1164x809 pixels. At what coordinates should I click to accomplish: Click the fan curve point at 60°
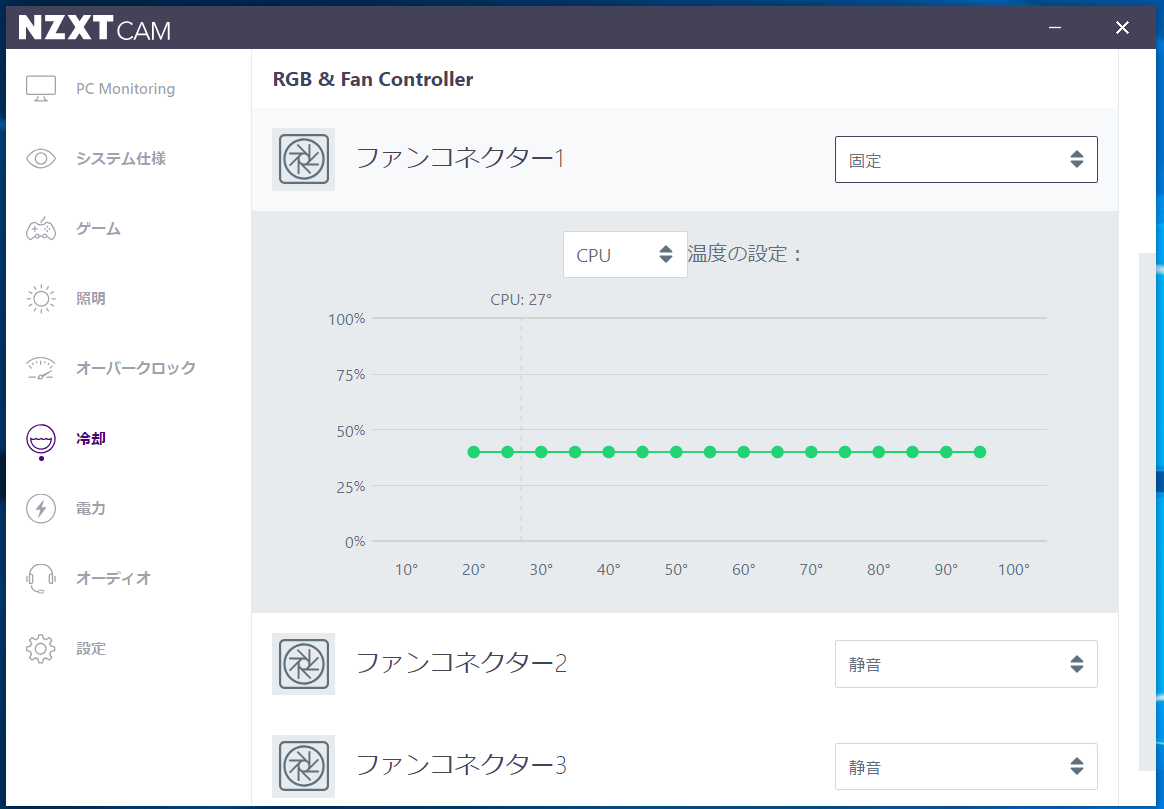[x=744, y=452]
